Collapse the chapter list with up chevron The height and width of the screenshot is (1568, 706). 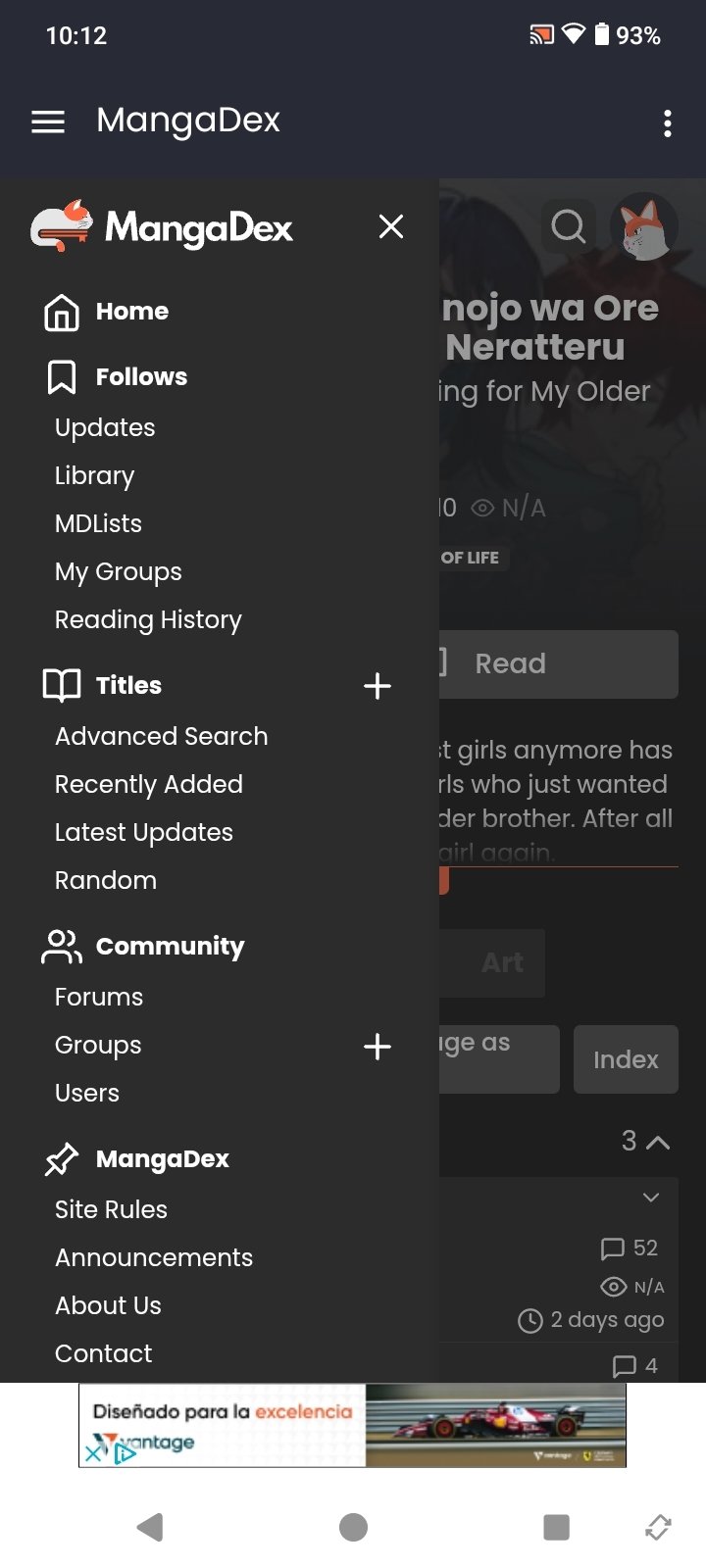pyautogui.click(x=658, y=1142)
